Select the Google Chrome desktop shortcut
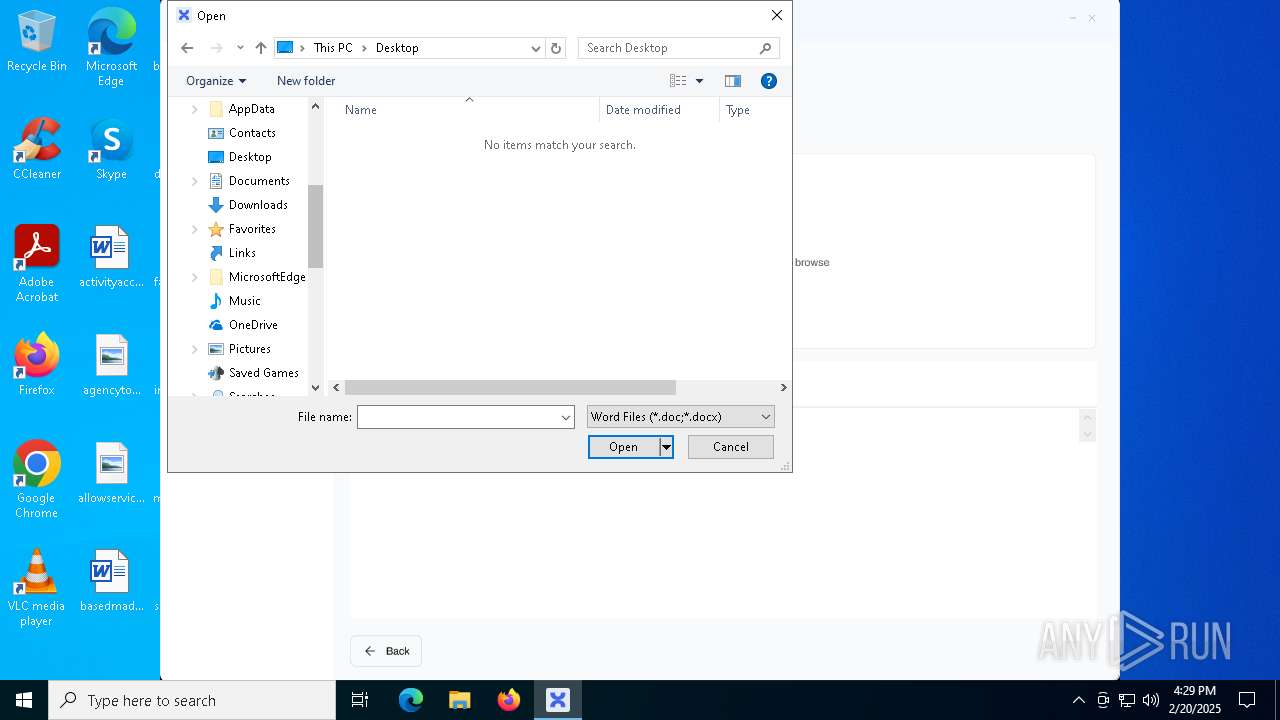1280x720 pixels. coord(37,480)
